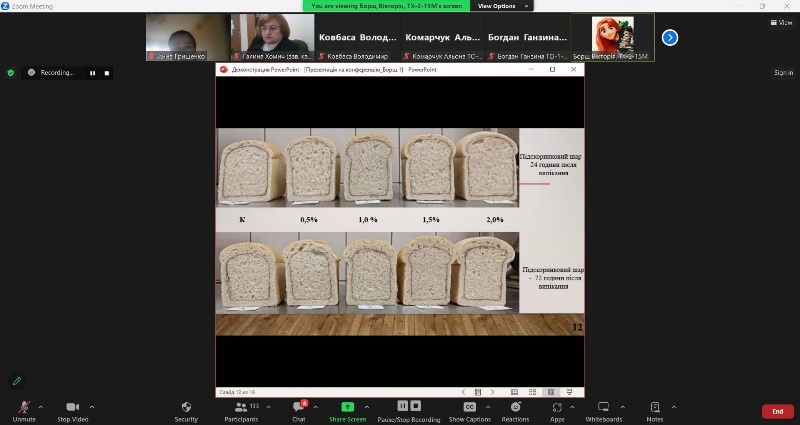Click the Unmute microphone icon
The image size is (800, 425).
24,407
